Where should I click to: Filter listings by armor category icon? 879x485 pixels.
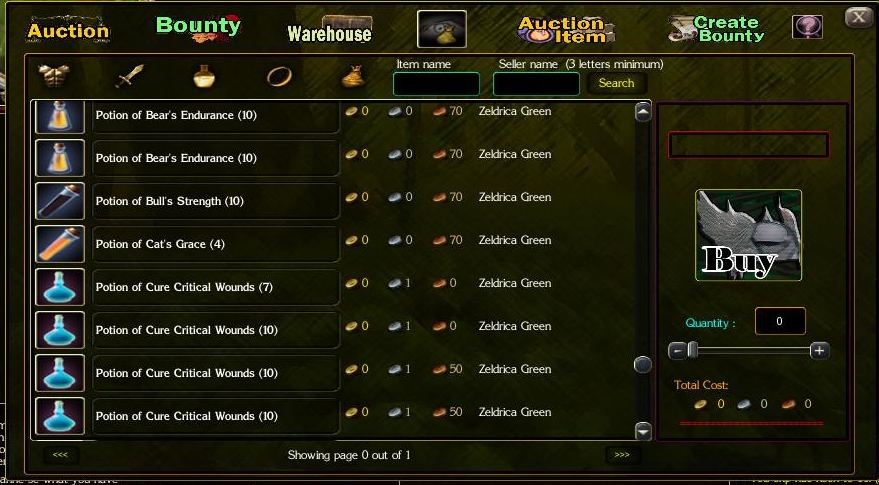(54, 76)
